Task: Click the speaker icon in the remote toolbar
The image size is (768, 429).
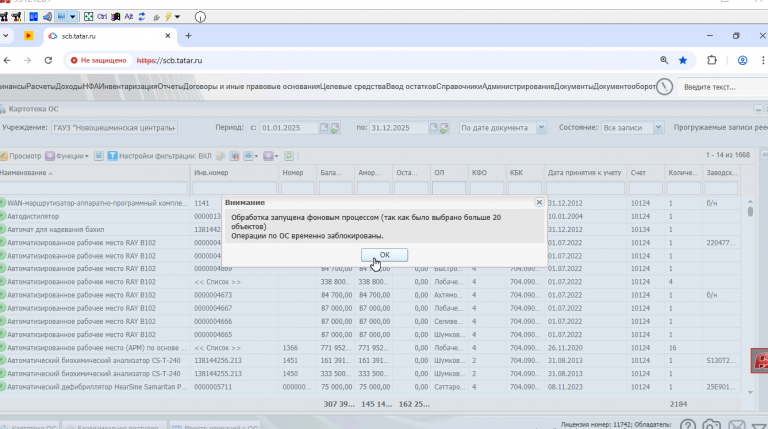Action: point(47,17)
